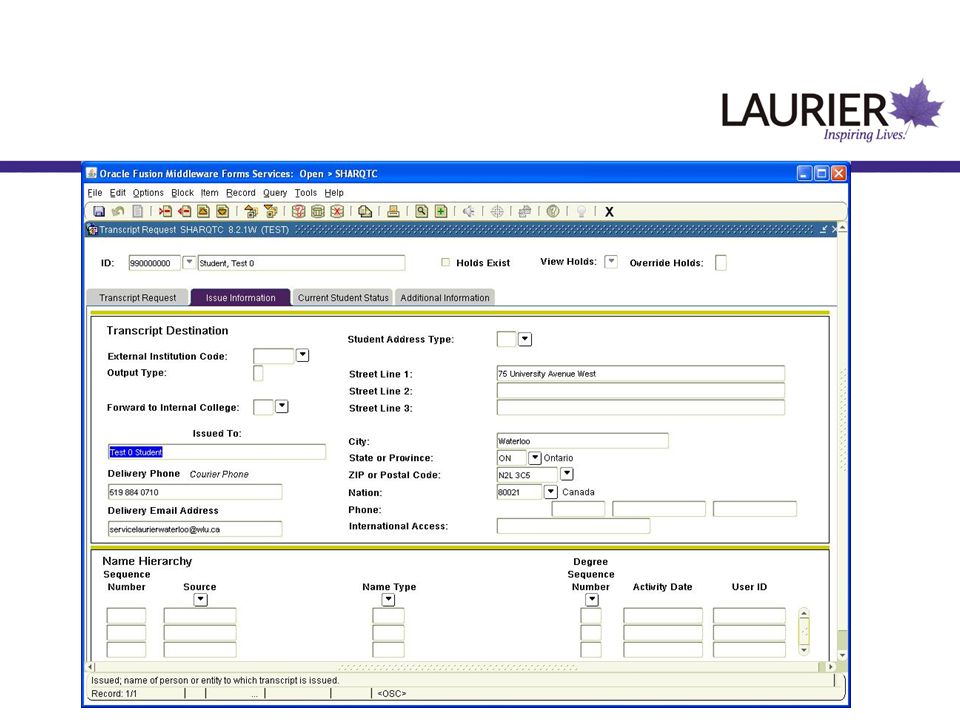This screenshot has height=720, width=960.
Task: Click the Street Line 2 field
Action: tap(640, 391)
